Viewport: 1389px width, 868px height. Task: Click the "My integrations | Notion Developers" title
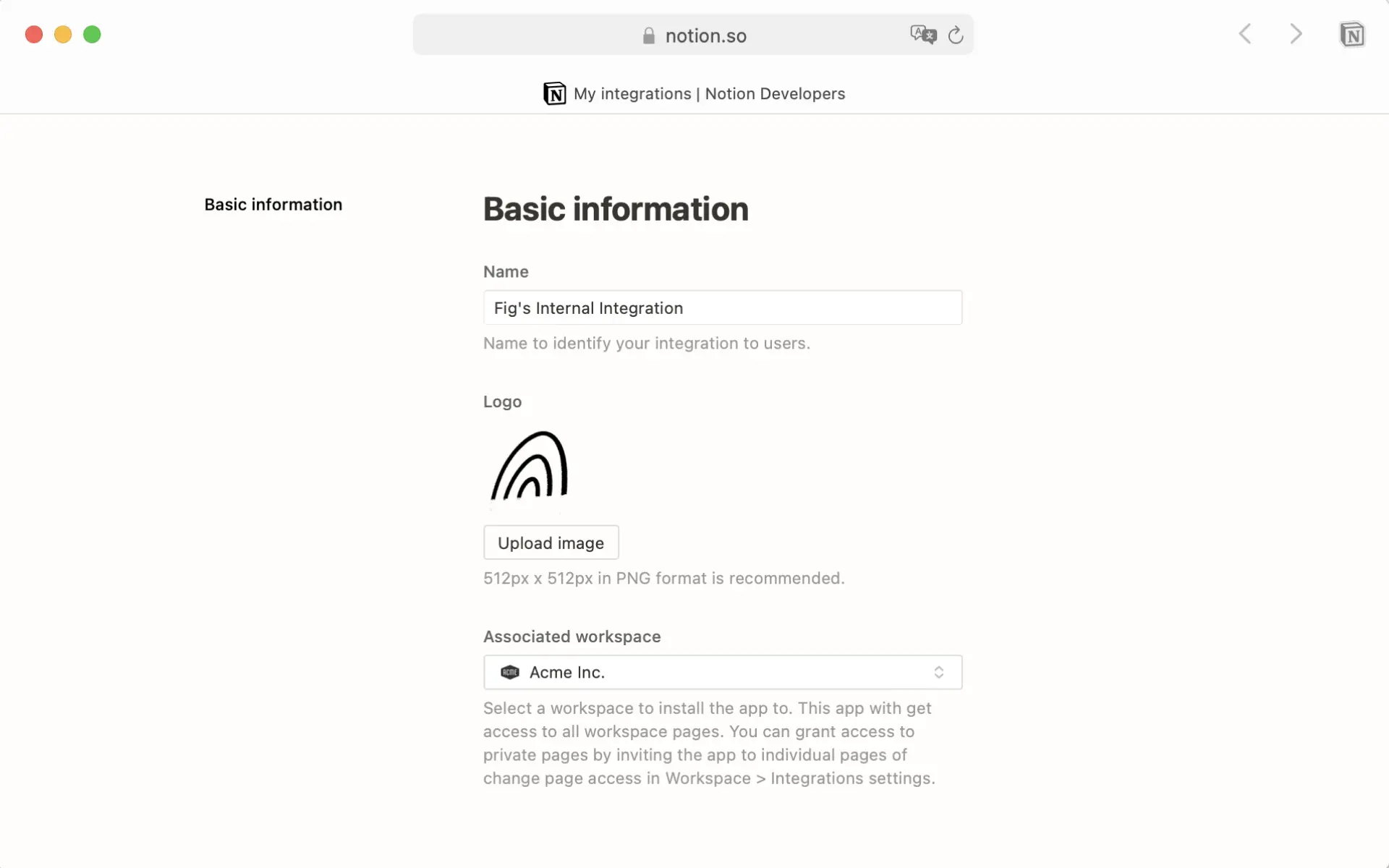709,93
